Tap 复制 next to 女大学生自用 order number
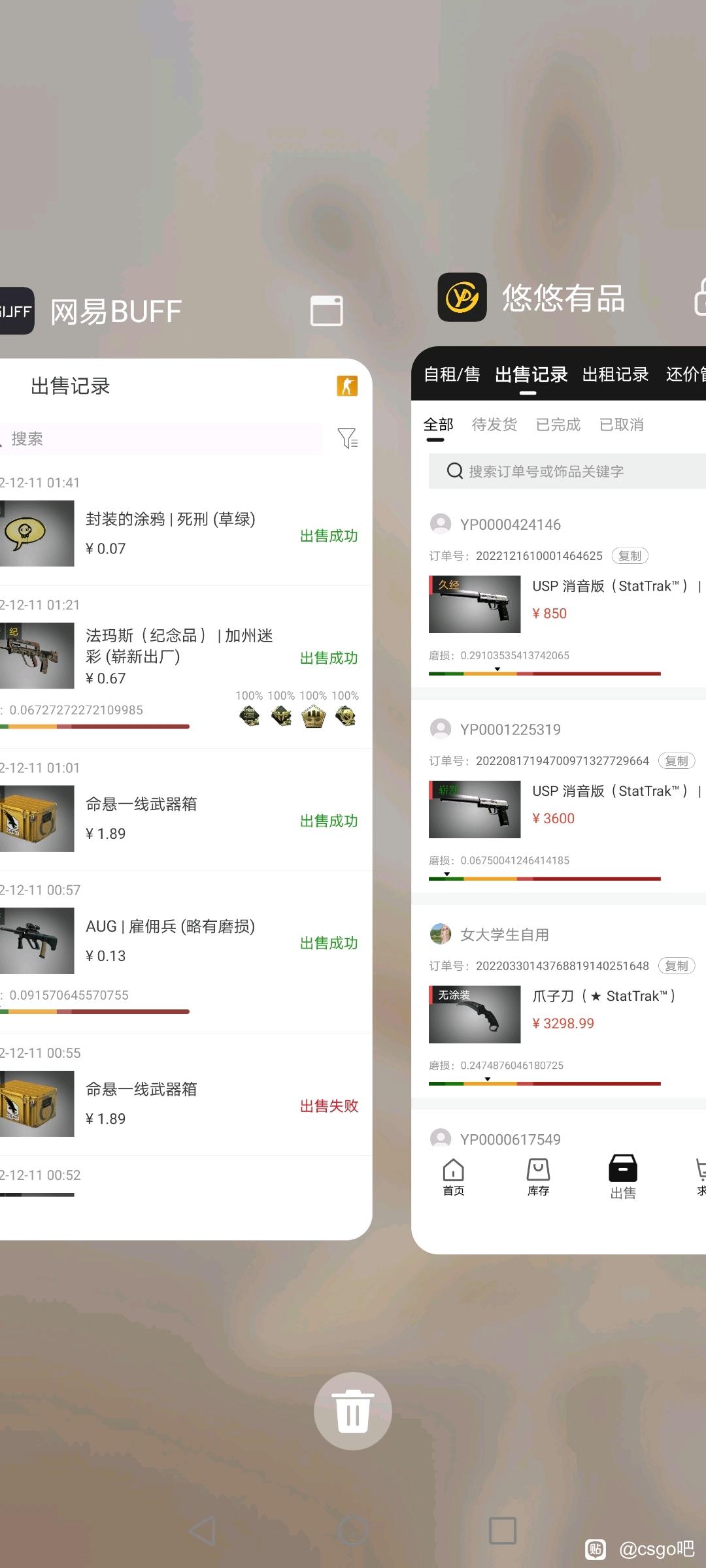Viewport: 706px width, 1568px height. pyautogui.click(x=677, y=966)
